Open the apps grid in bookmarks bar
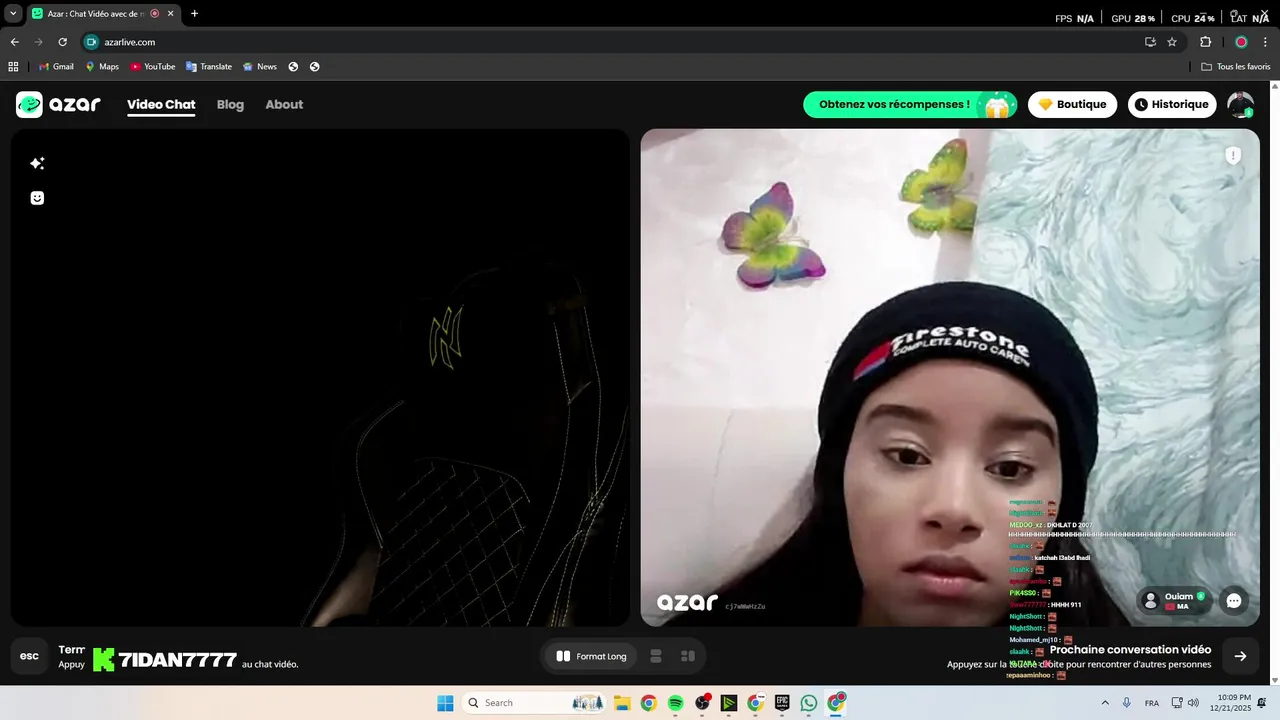Viewport: 1280px width, 720px height. 13,67
